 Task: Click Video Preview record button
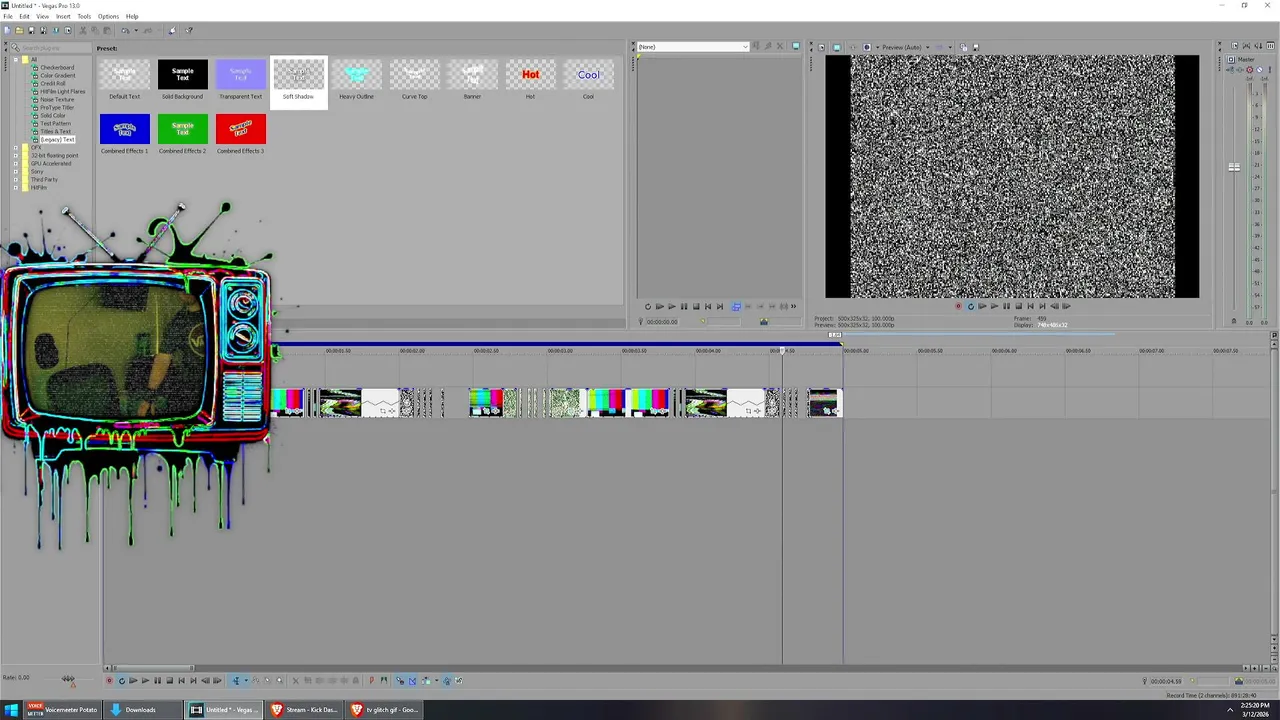(958, 306)
